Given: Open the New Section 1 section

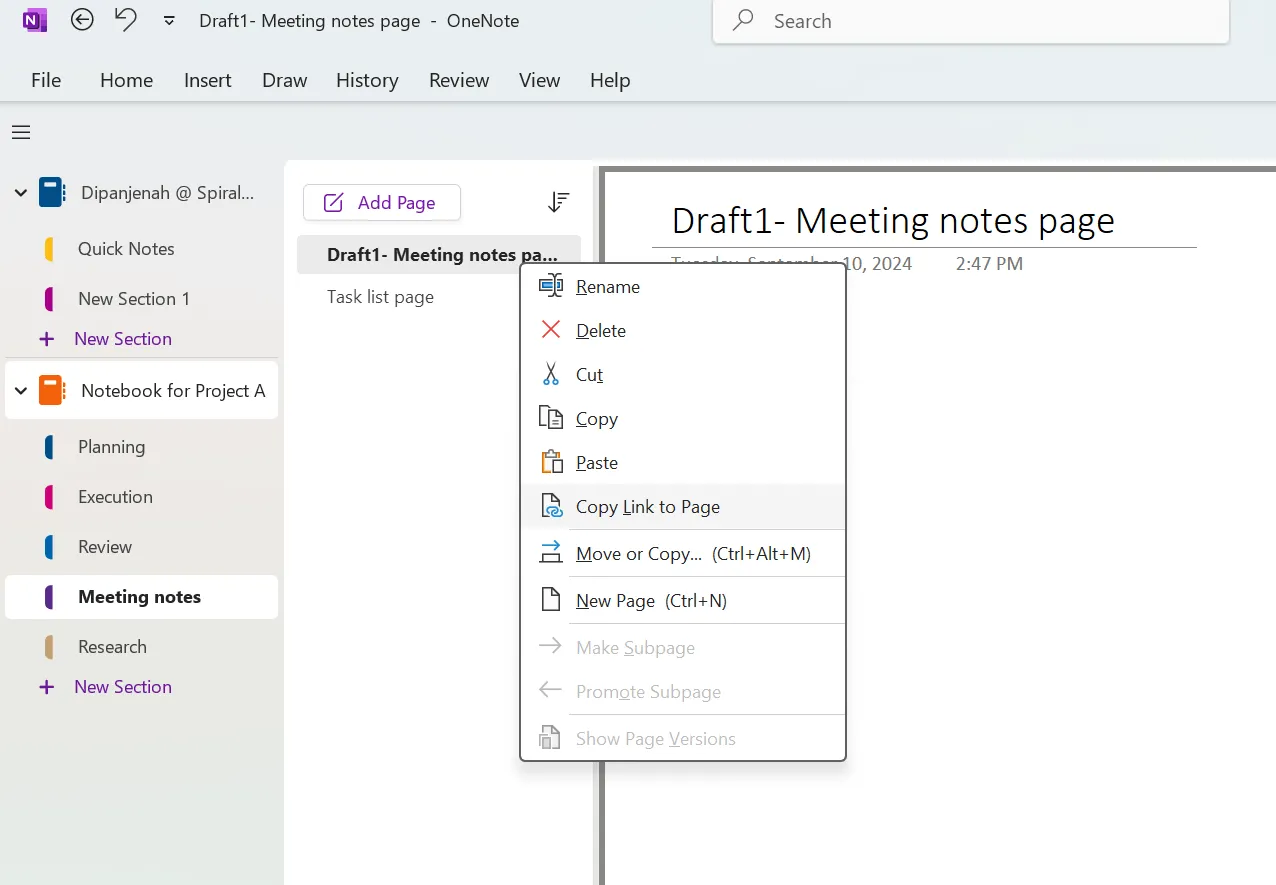Looking at the screenshot, I should [x=134, y=299].
